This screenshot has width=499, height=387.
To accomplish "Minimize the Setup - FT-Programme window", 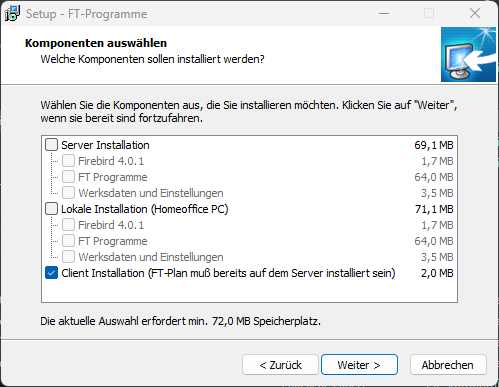I will point(384,13).
